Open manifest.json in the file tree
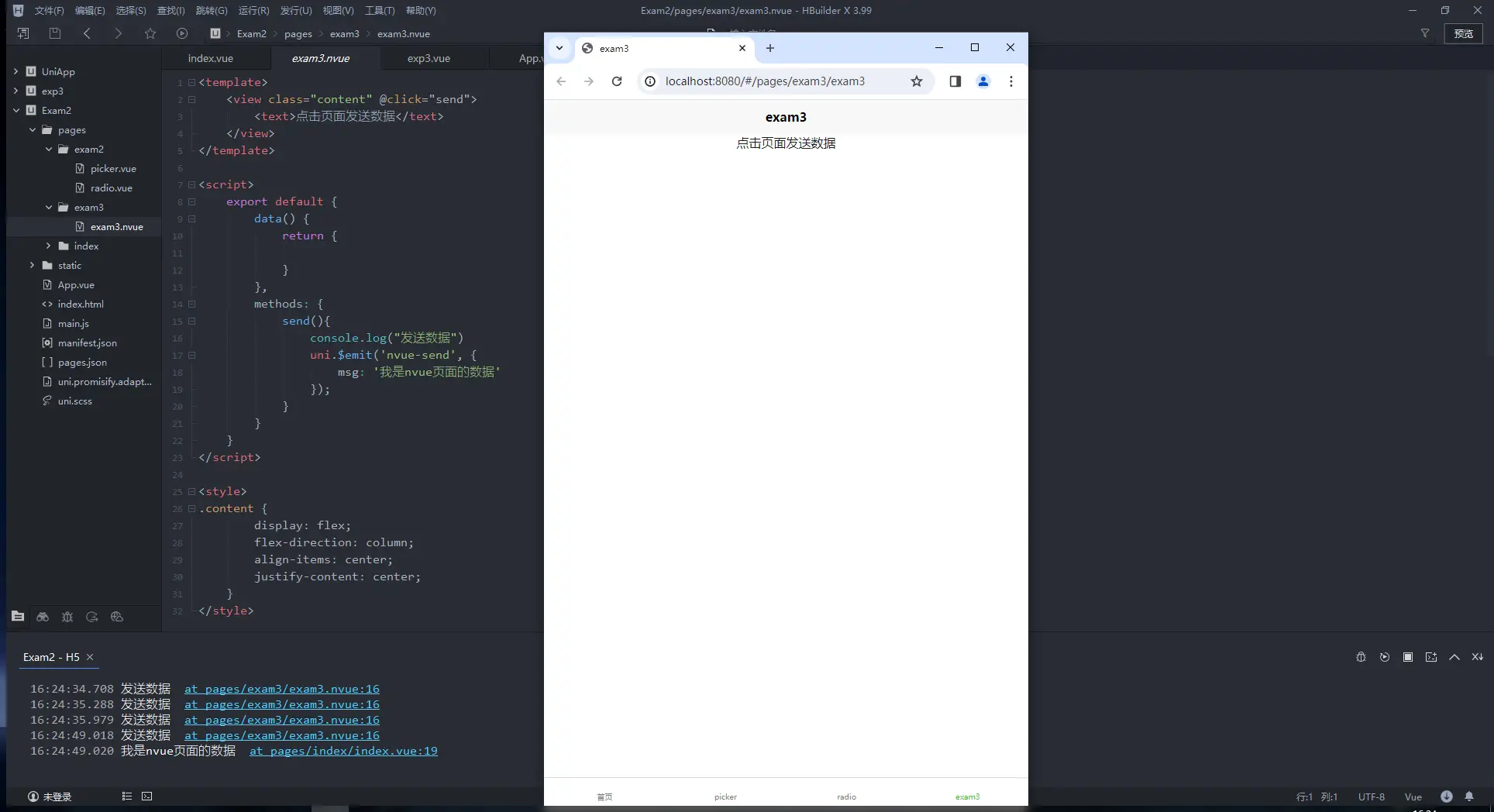Image resolution: width=1494 pixels, height=812 pixels. coord(88,342)
